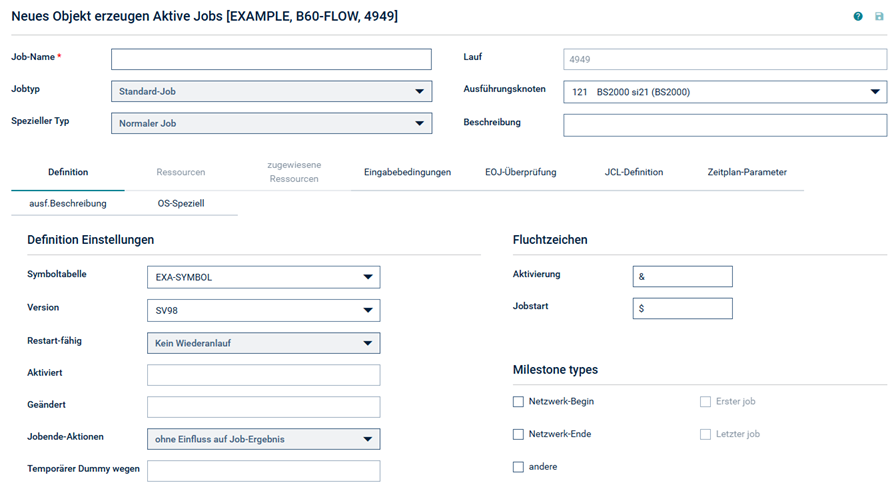The width and height of the screenshot is (890, 495).
Task: Focus the Job-Name input field
Action: [x=271, y=59]
